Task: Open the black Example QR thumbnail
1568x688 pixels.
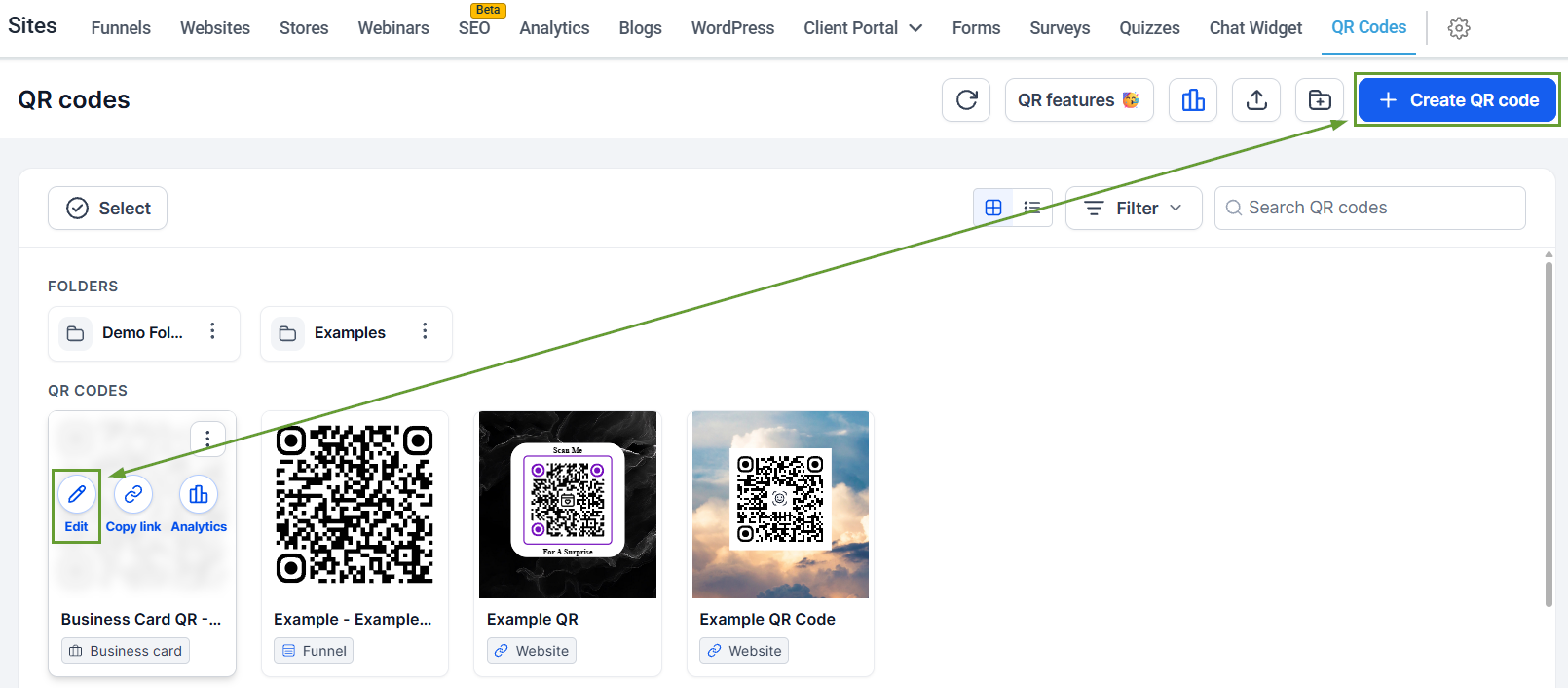Action: 568,505
